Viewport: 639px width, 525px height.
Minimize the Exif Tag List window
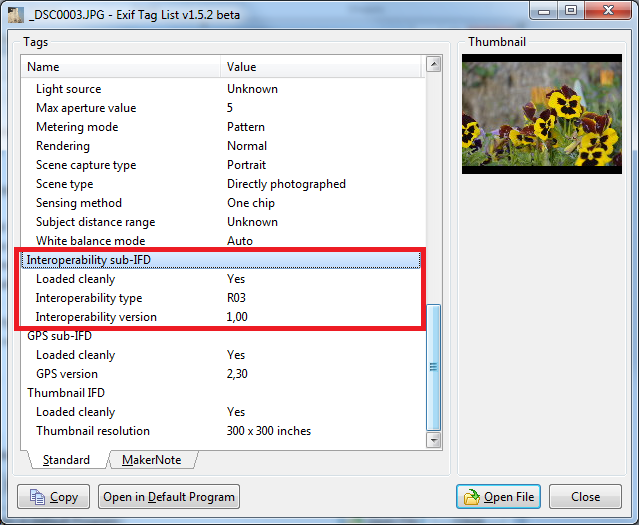(544, 11)
